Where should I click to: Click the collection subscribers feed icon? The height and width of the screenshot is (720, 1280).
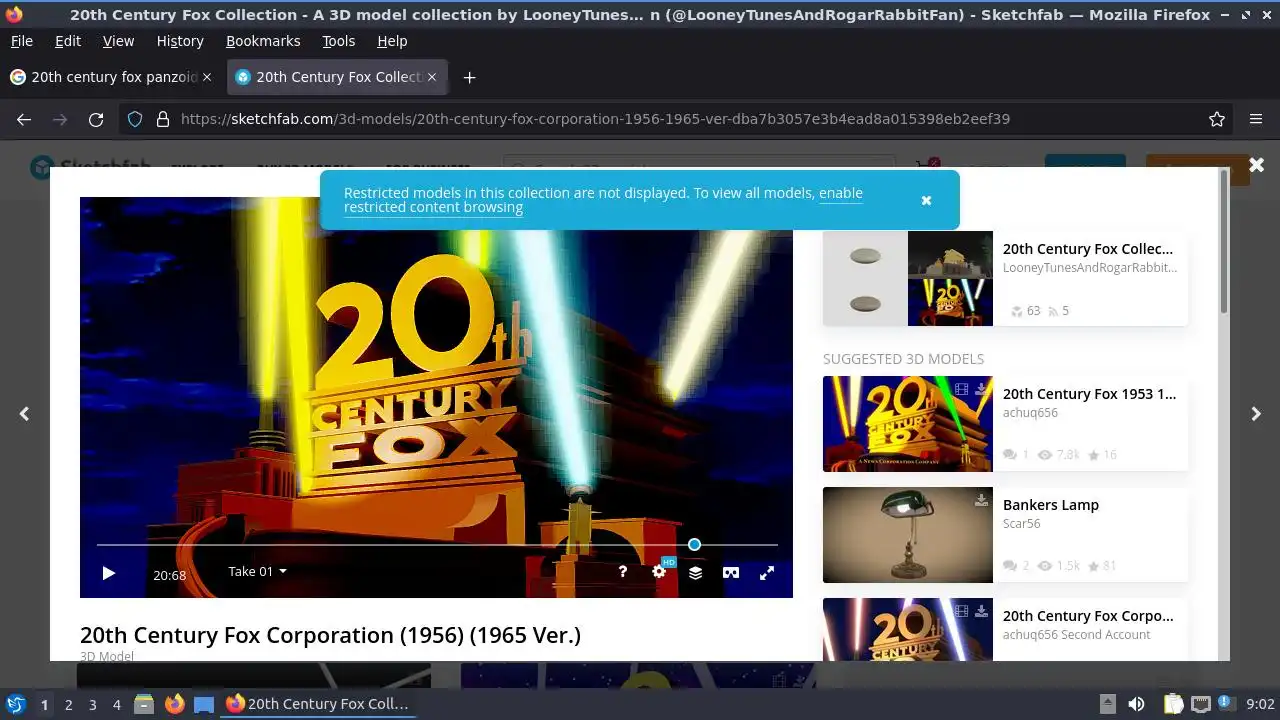[x=1052, y=311]
